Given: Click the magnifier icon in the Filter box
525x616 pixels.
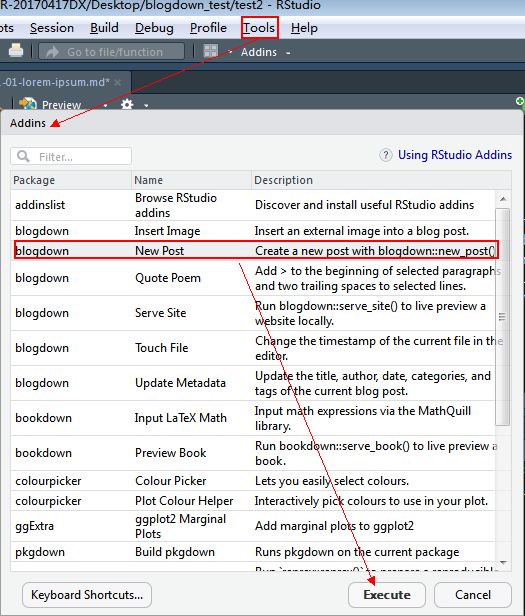Looking at the screenshot, I should click(x=23, y=156).
